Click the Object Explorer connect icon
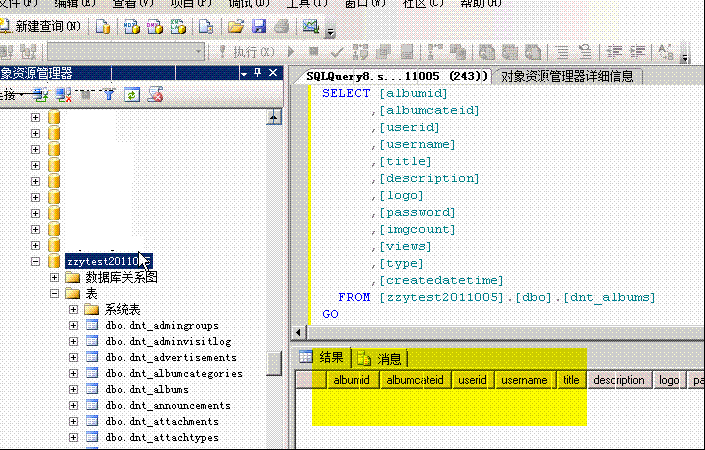Screen dimensions: 705x450 point(40,95)
